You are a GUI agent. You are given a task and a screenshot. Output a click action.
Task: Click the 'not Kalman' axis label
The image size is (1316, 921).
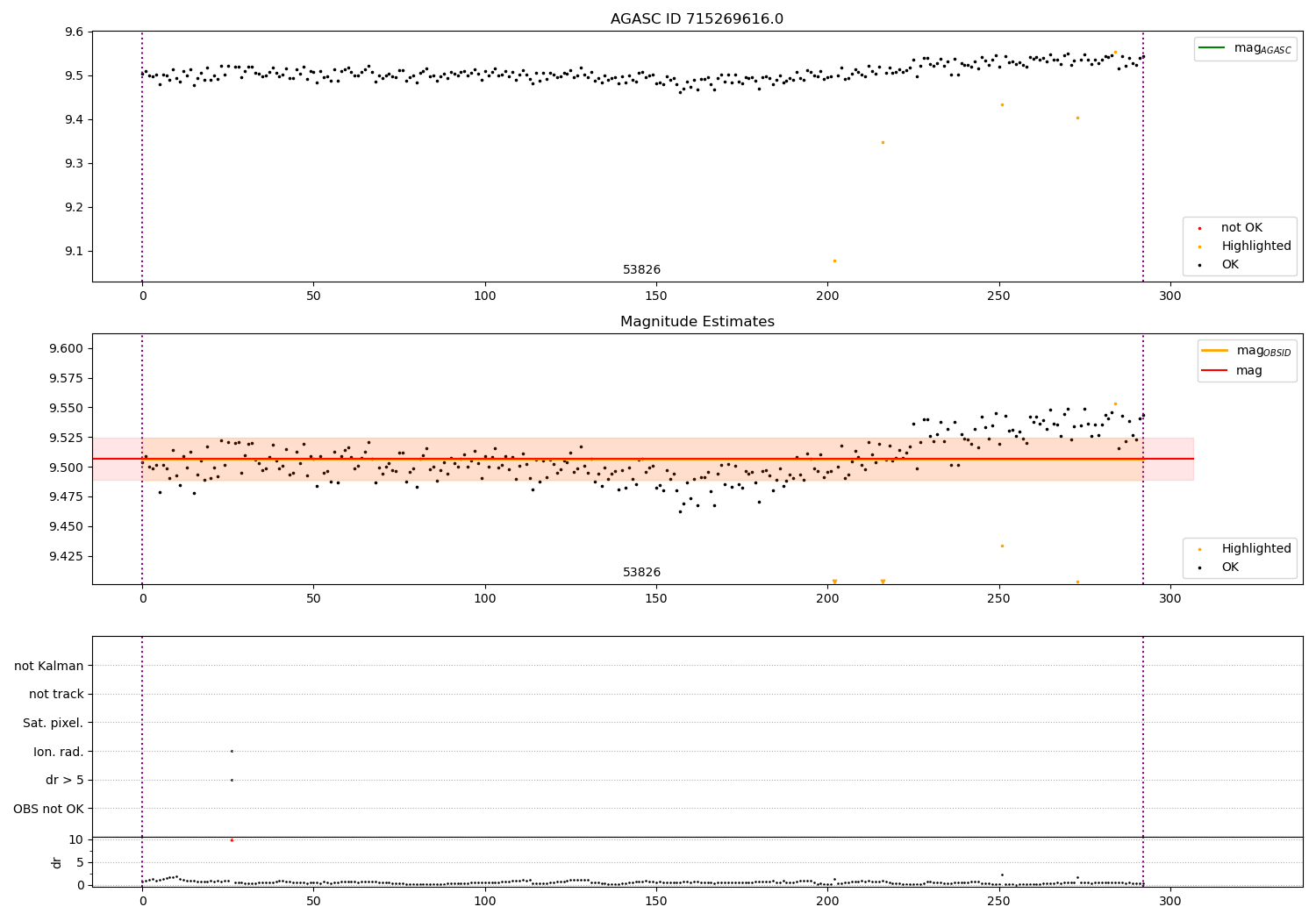(49, 666)
